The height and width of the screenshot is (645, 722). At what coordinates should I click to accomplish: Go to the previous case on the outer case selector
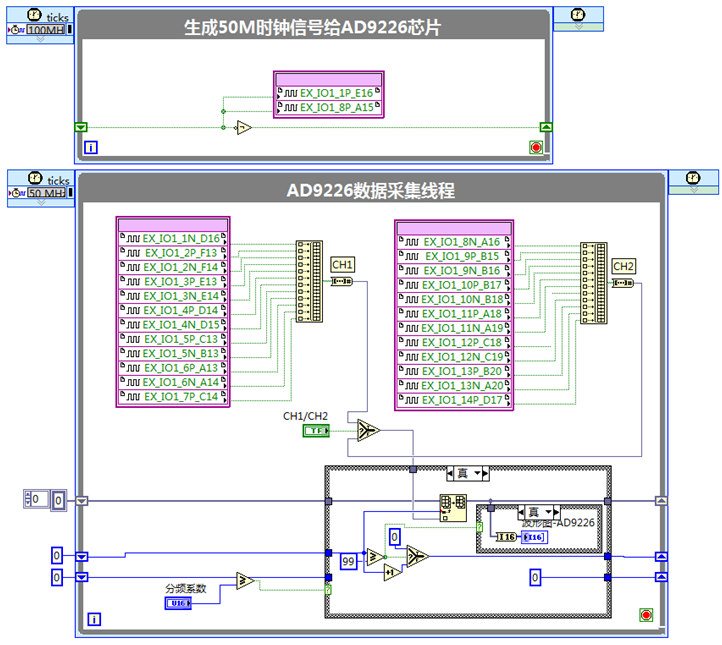(x=450, y=473)
